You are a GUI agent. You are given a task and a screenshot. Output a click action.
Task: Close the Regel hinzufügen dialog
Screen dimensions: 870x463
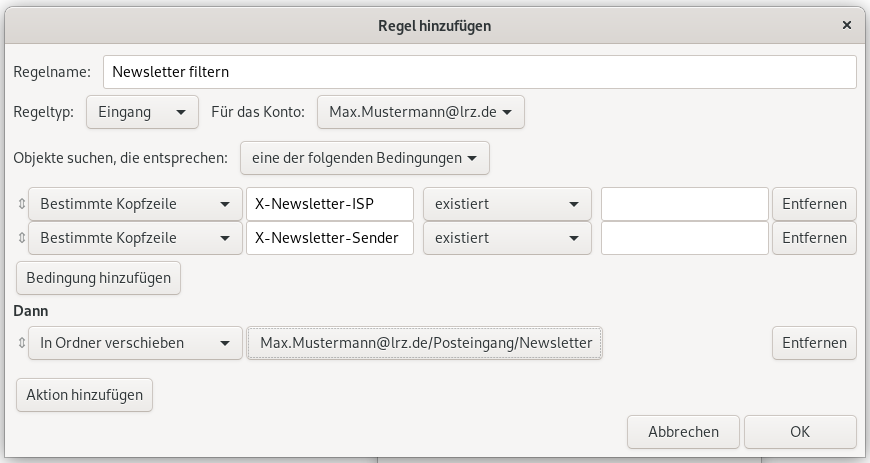tap(846, 24)
